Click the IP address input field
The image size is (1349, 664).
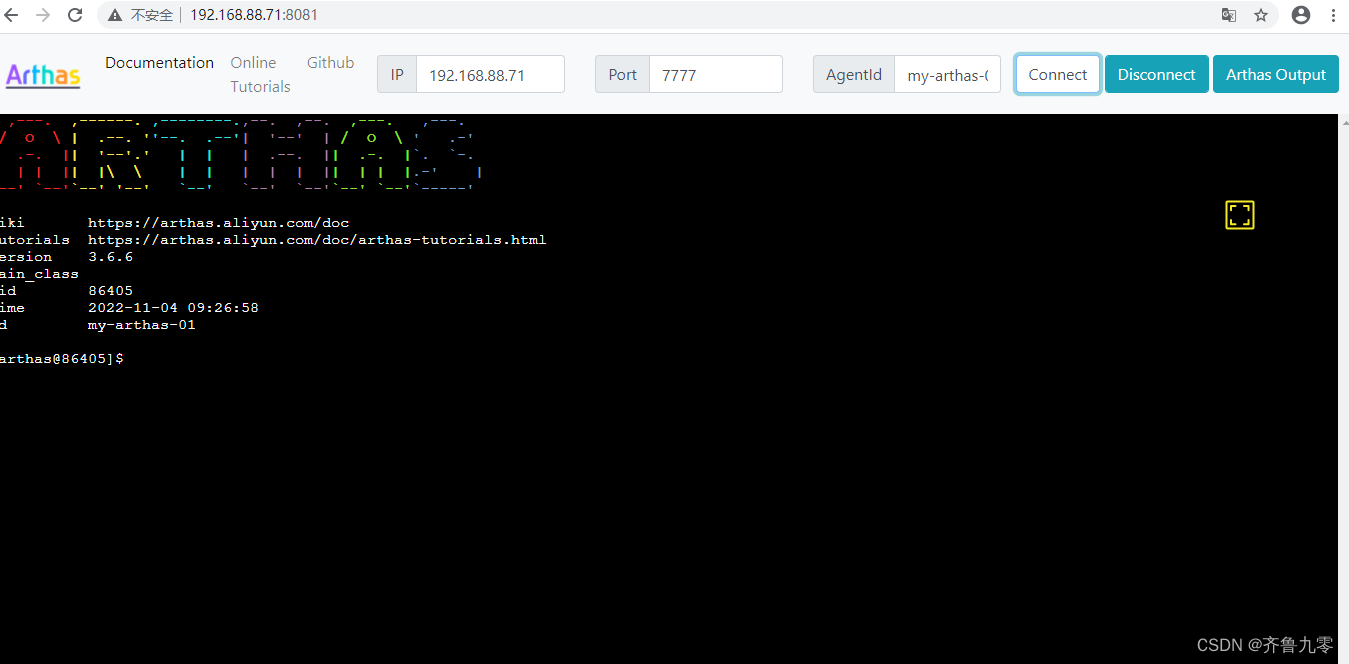point(489,74)
